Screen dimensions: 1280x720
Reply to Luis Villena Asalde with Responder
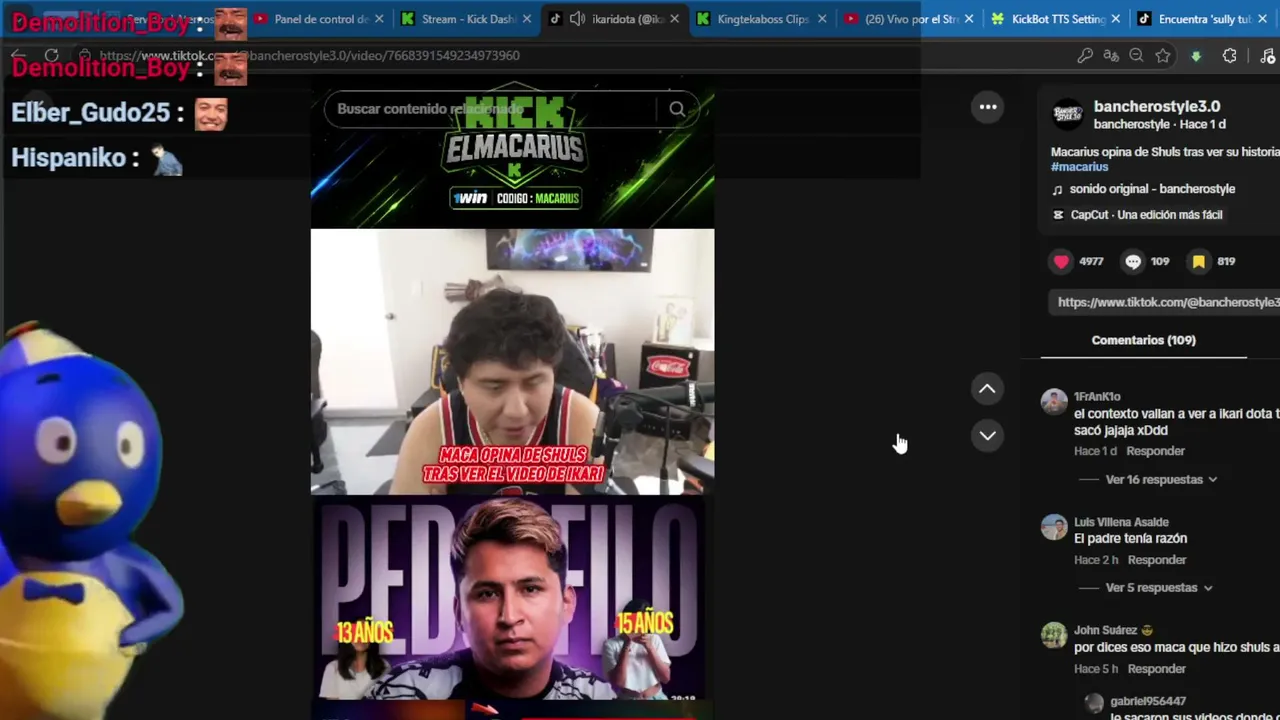click(1157, 560)
